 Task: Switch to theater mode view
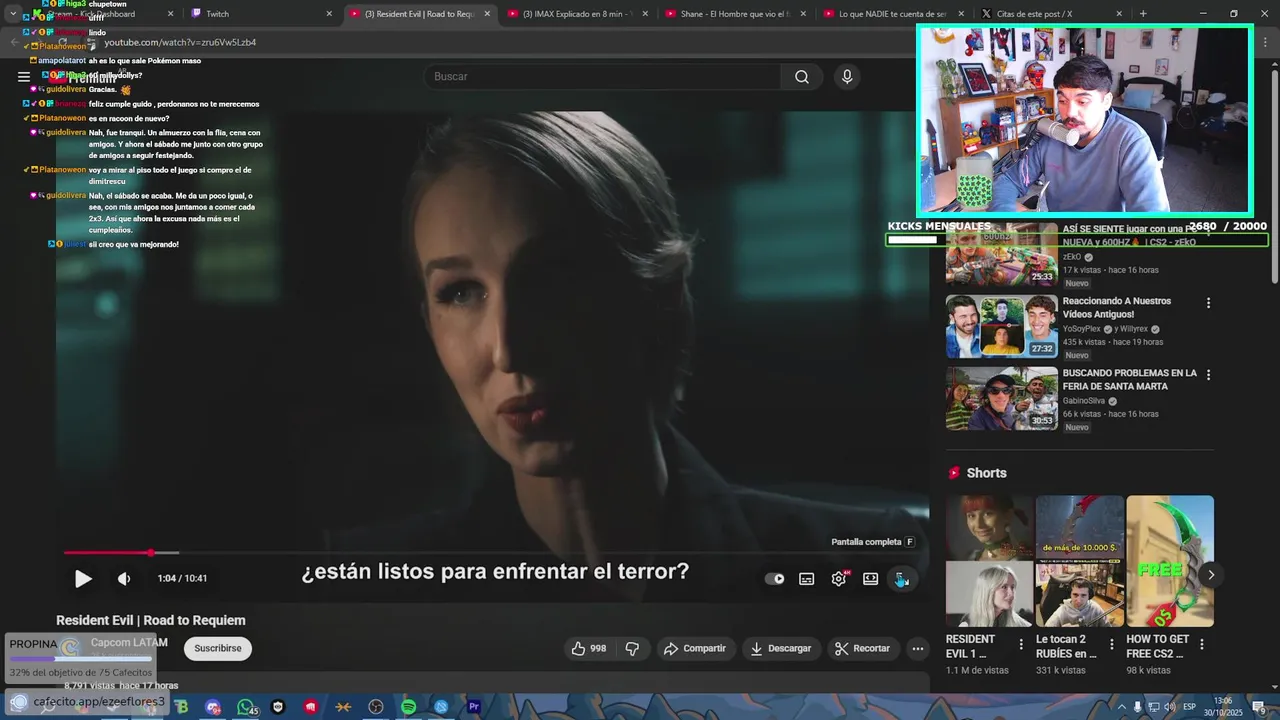pyautogui.click(x=871, y=578)
